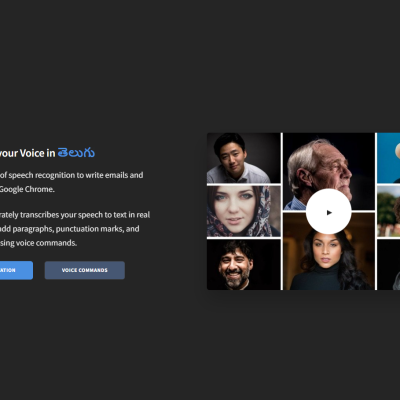The image size is (400, 400).
Task: Click the line about paragraphs and punctuation marks
Action: pyautogui.click(x=69, y=229)
